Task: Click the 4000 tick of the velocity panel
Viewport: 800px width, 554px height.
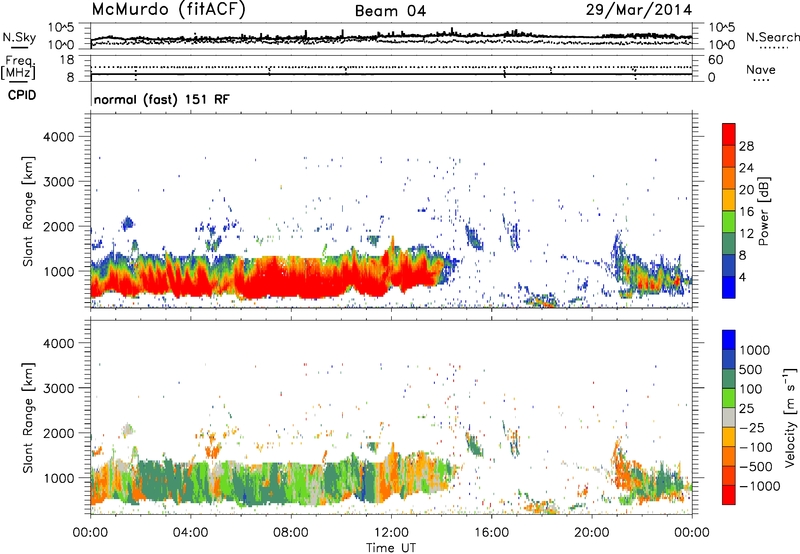Action: click(58, 344)
